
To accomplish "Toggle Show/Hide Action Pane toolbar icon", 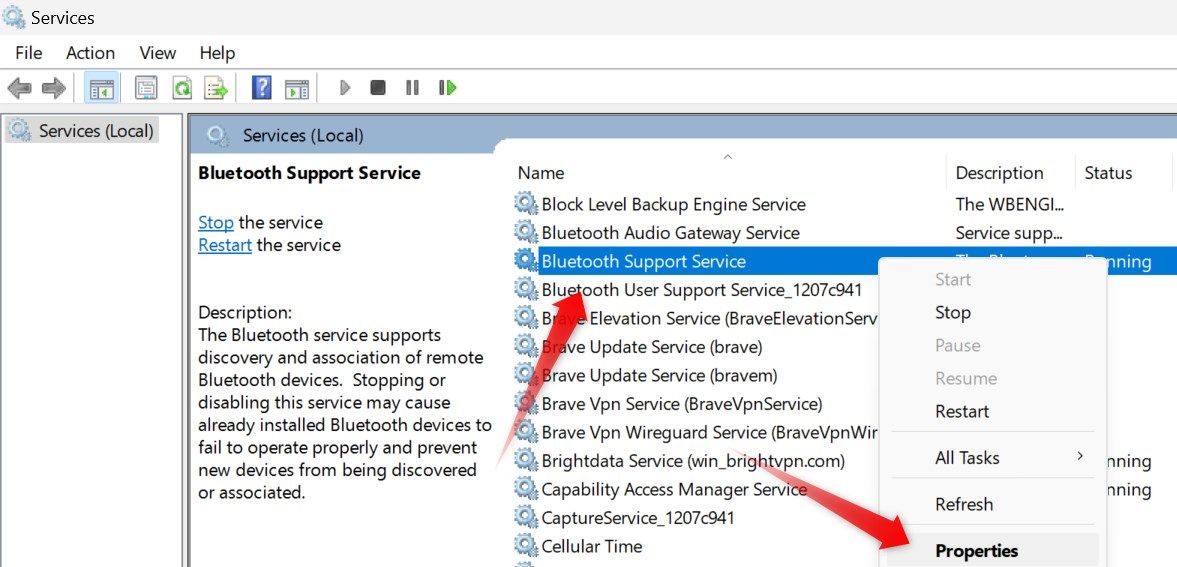I will [297, 88].
